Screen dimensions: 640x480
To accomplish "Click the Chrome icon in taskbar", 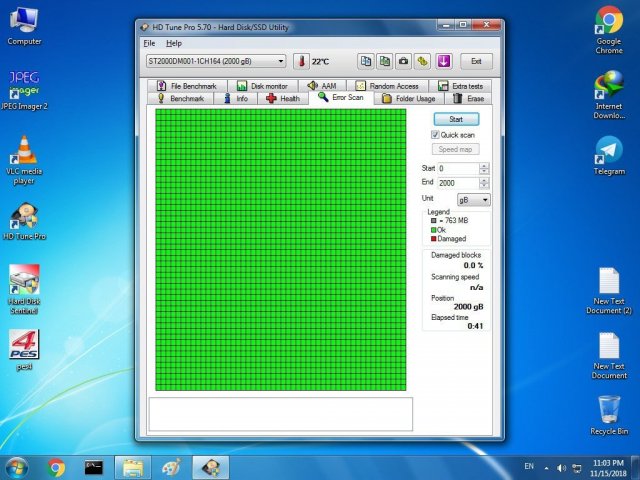I will coord(56,467).
